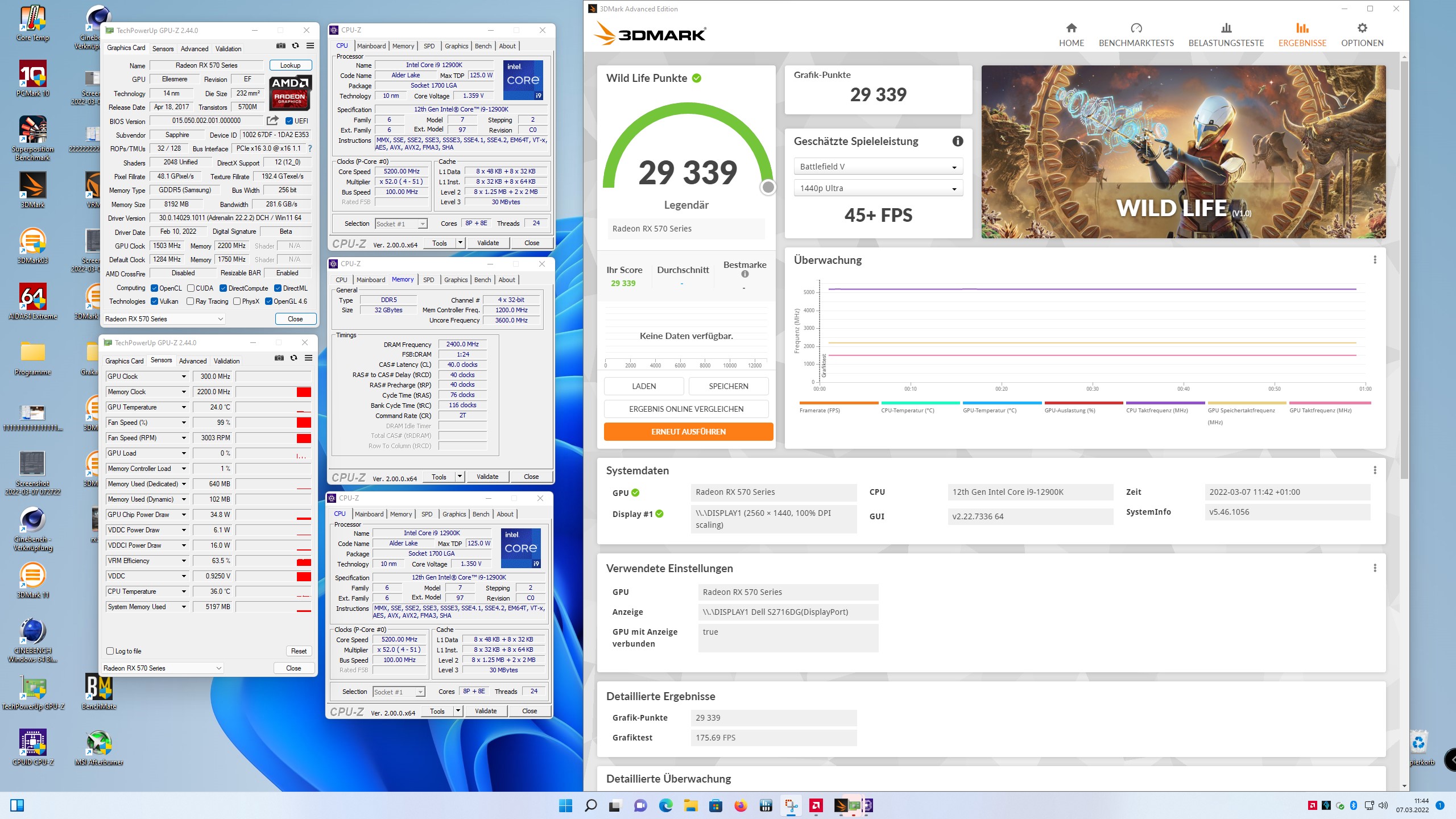Open the PCMark 10 desktop icon
This screenshot has width=1456, height=819.
pyautogui.click(x=32, y=78)
